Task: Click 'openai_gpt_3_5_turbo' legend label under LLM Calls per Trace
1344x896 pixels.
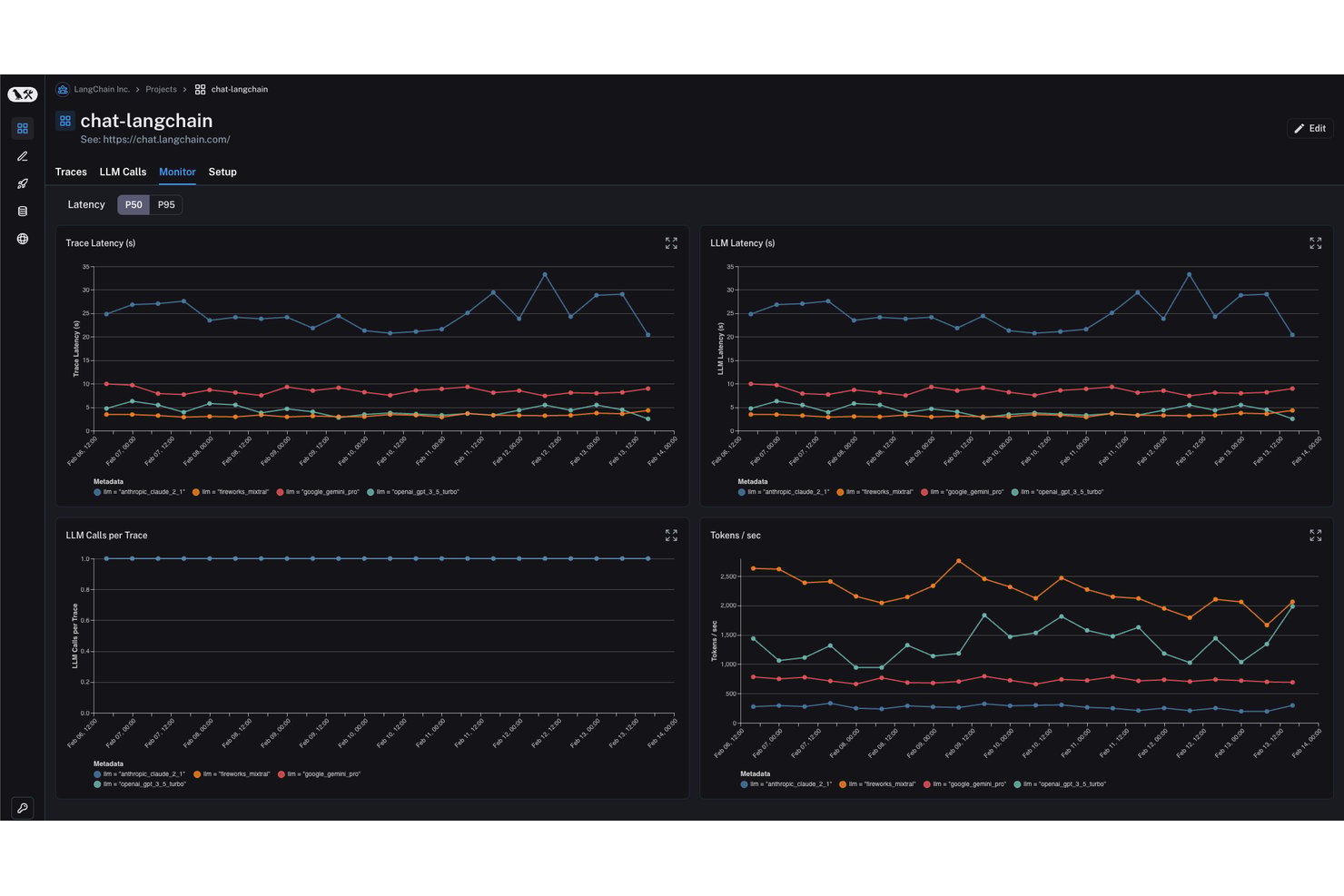Action: tap(144, 784)
